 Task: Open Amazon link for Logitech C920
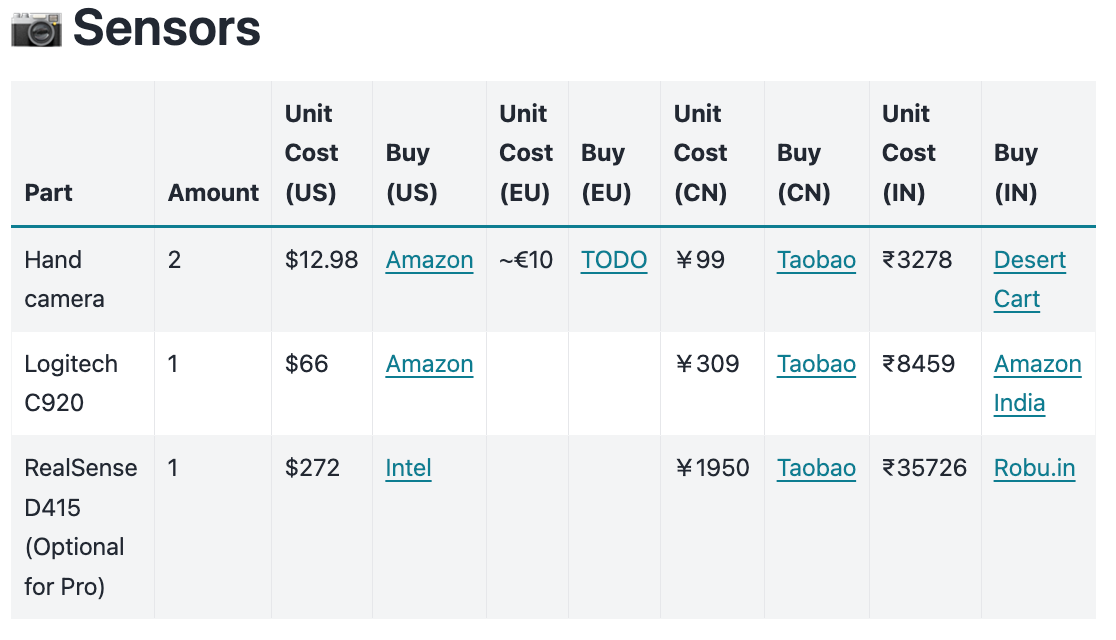tap(429, 364)
